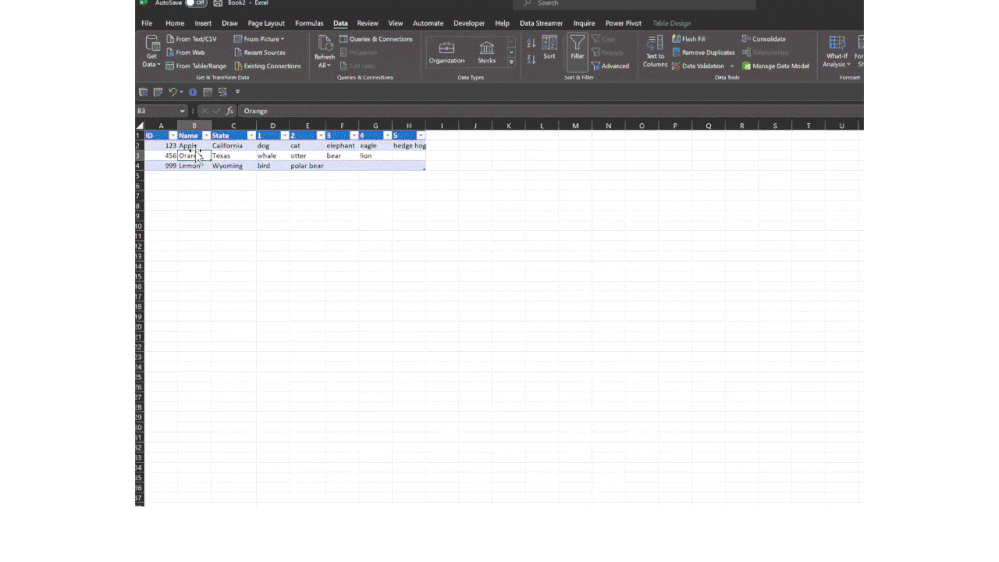Open the Power Pivot tab

click(x=623, y=23)
